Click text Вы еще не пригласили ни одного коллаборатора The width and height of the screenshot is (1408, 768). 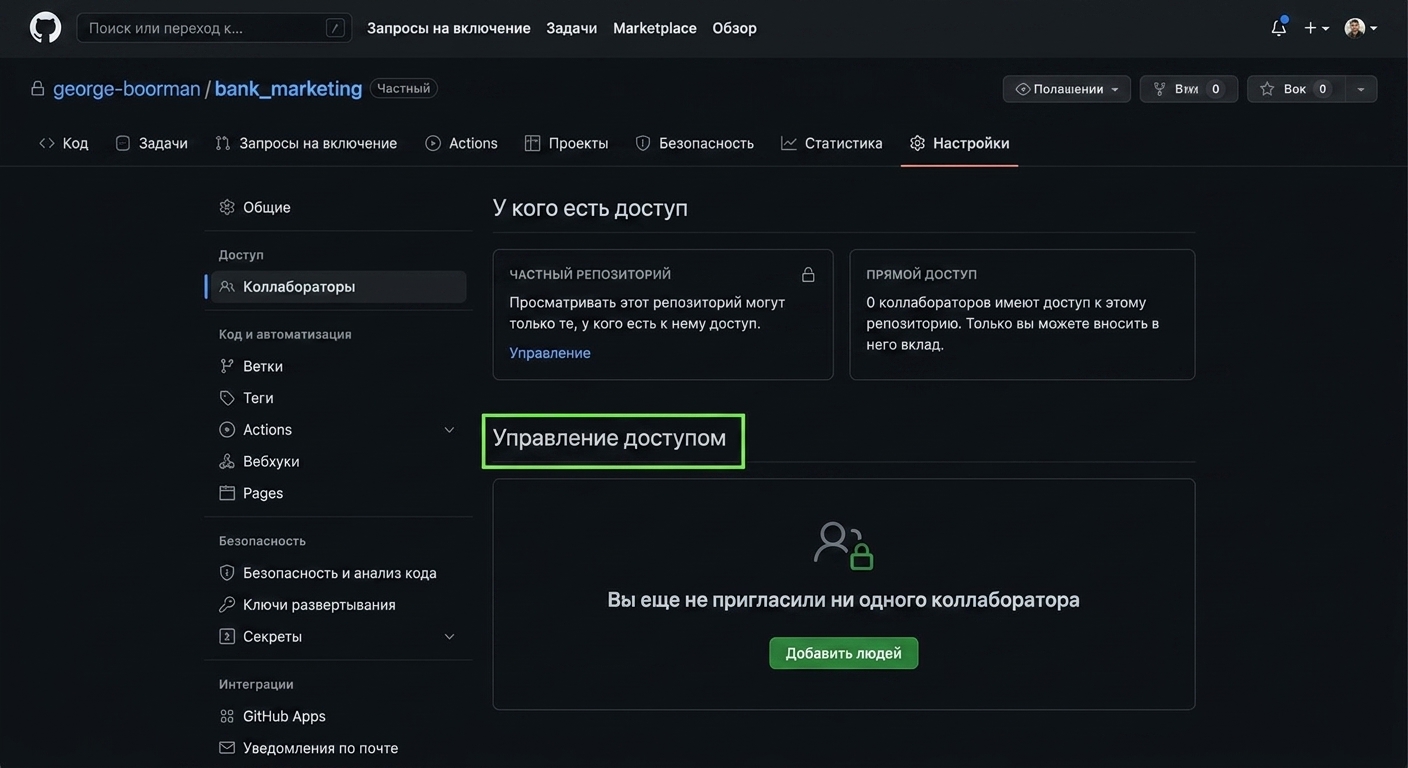coord(844,600)
